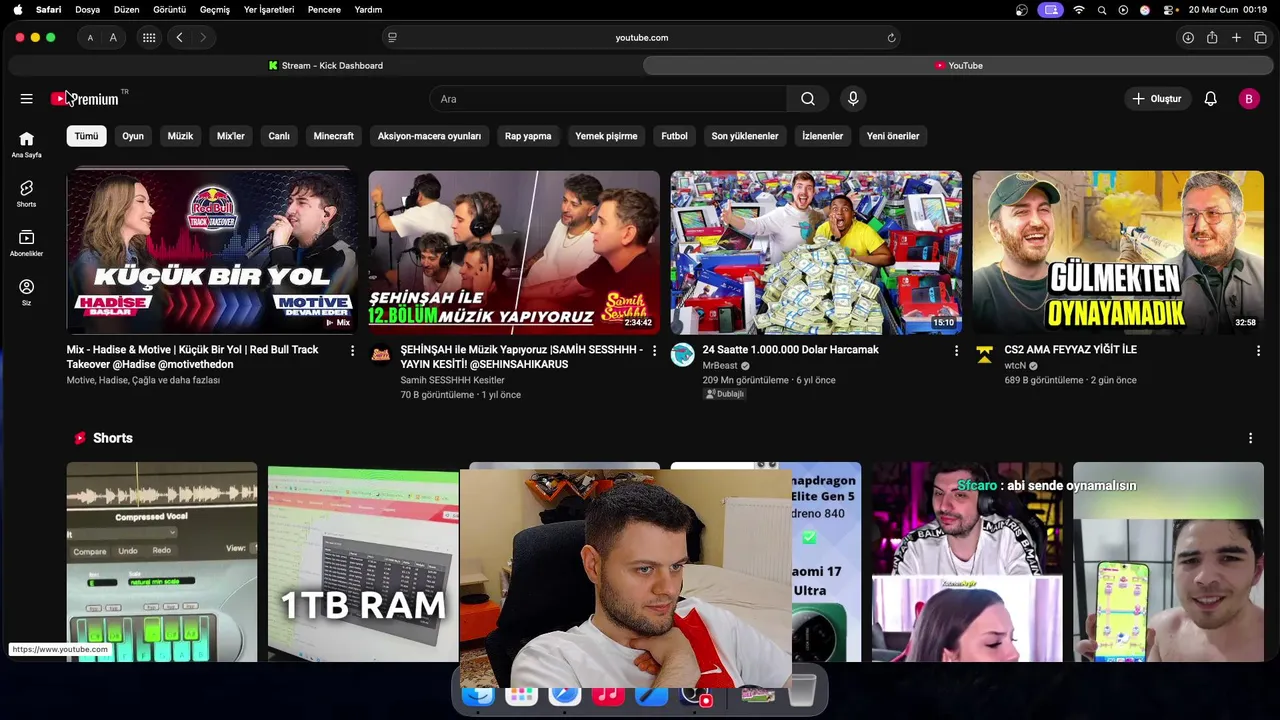Click the smaller text size A button
Image resolution: width=1280 pixels, height=720 pixels.
(x=90, y=38)
